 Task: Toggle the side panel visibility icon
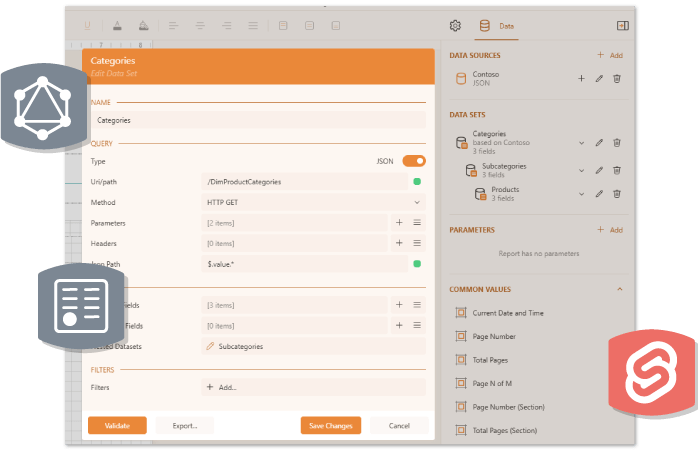(622, 26)
